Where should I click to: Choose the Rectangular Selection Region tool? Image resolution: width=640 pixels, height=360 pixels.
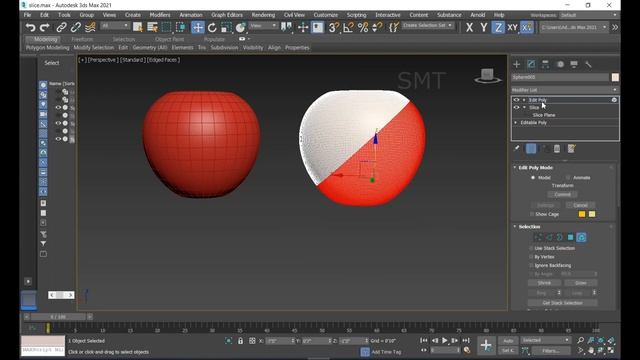167,27
